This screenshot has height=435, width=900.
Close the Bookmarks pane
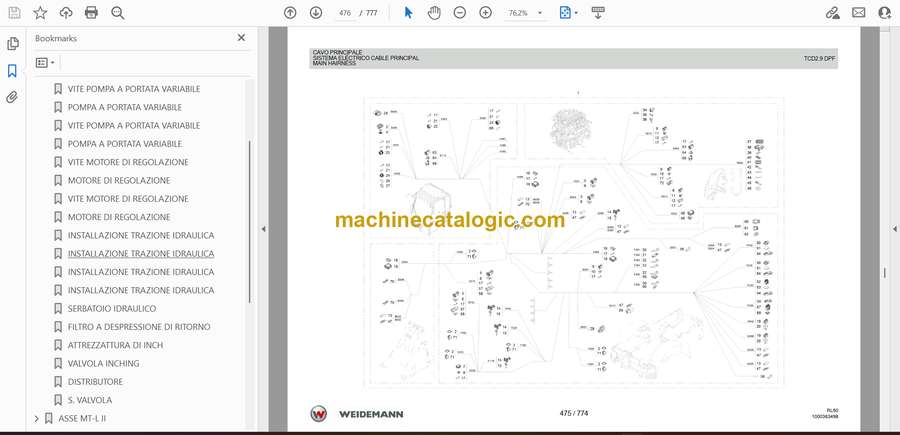pyautogui.click(x=241, y=38)
